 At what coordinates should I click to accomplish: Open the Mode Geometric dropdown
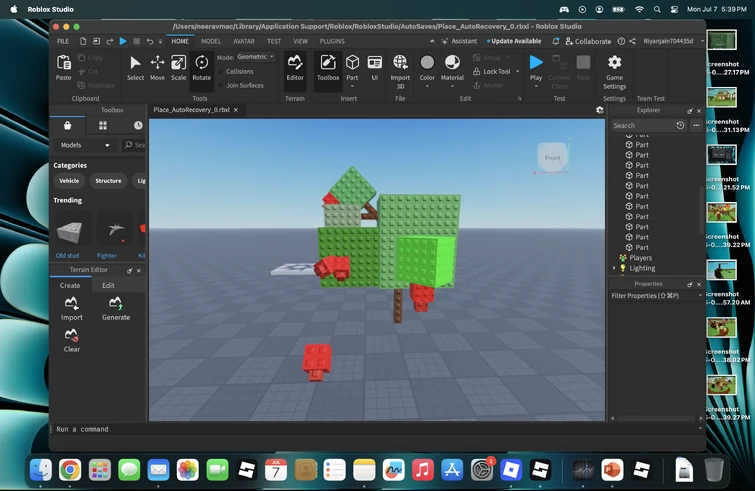[x=254, y=57]
